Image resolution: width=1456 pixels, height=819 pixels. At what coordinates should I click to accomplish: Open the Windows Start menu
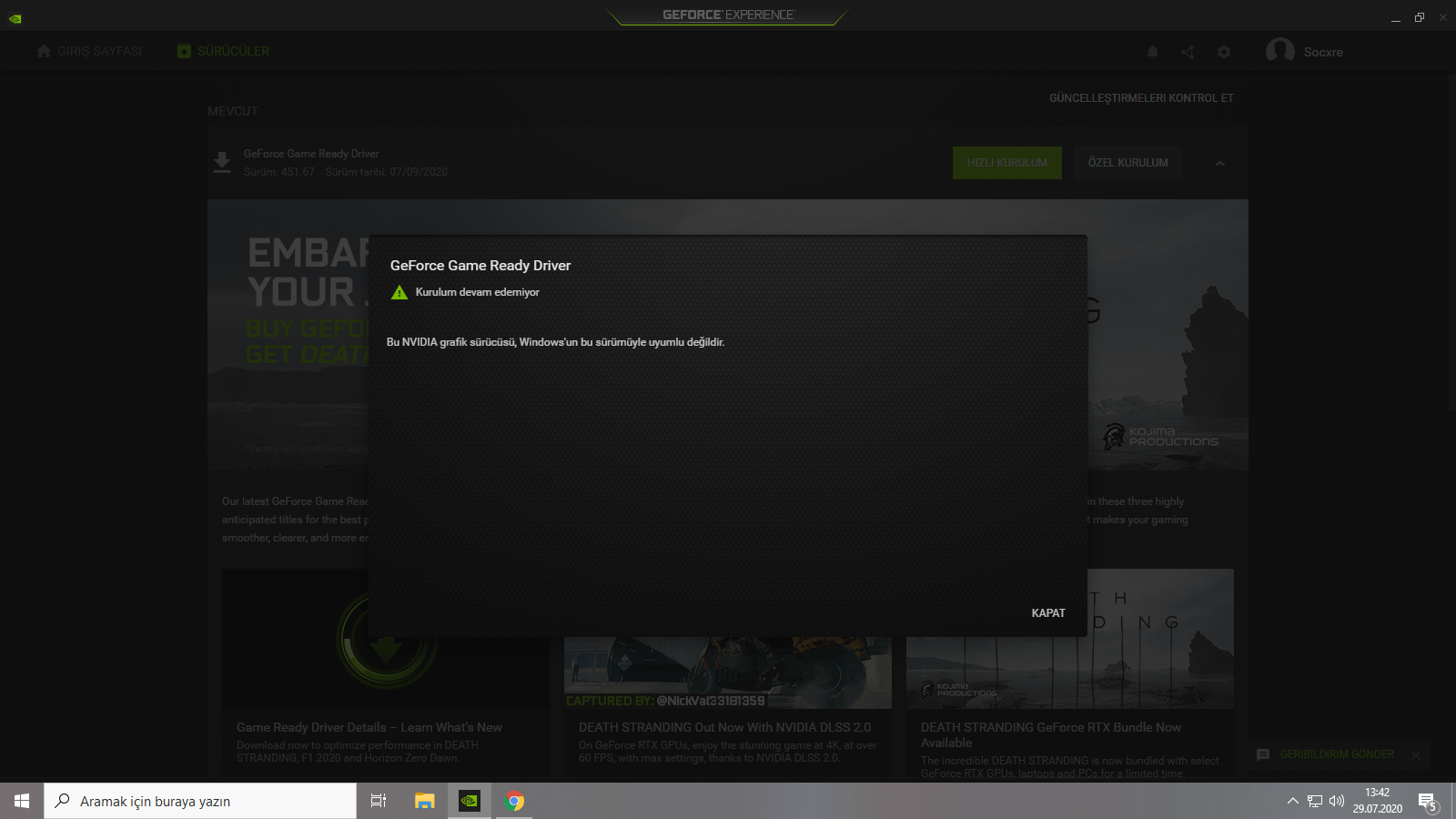pyautogui.click(x=22, y=801)
